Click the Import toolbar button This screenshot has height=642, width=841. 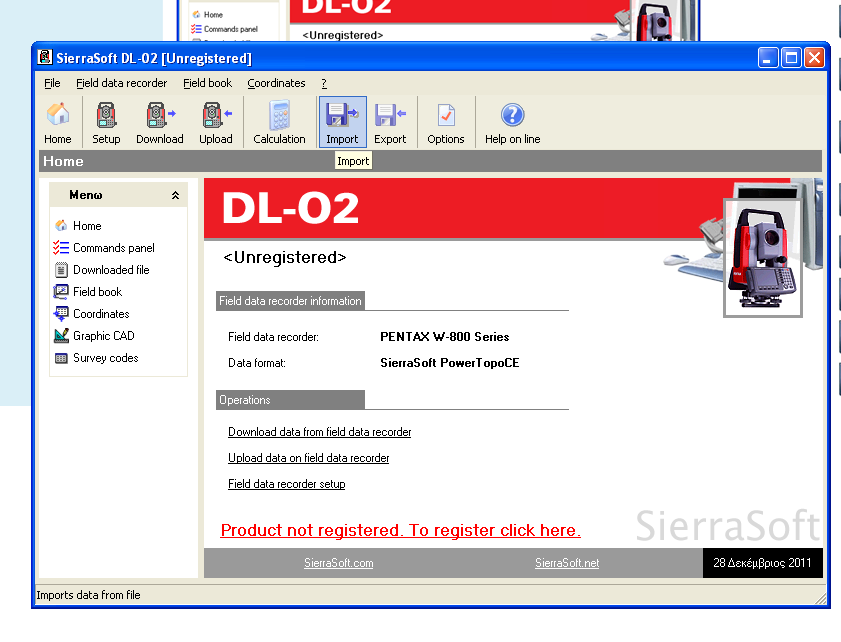[342, 122]
